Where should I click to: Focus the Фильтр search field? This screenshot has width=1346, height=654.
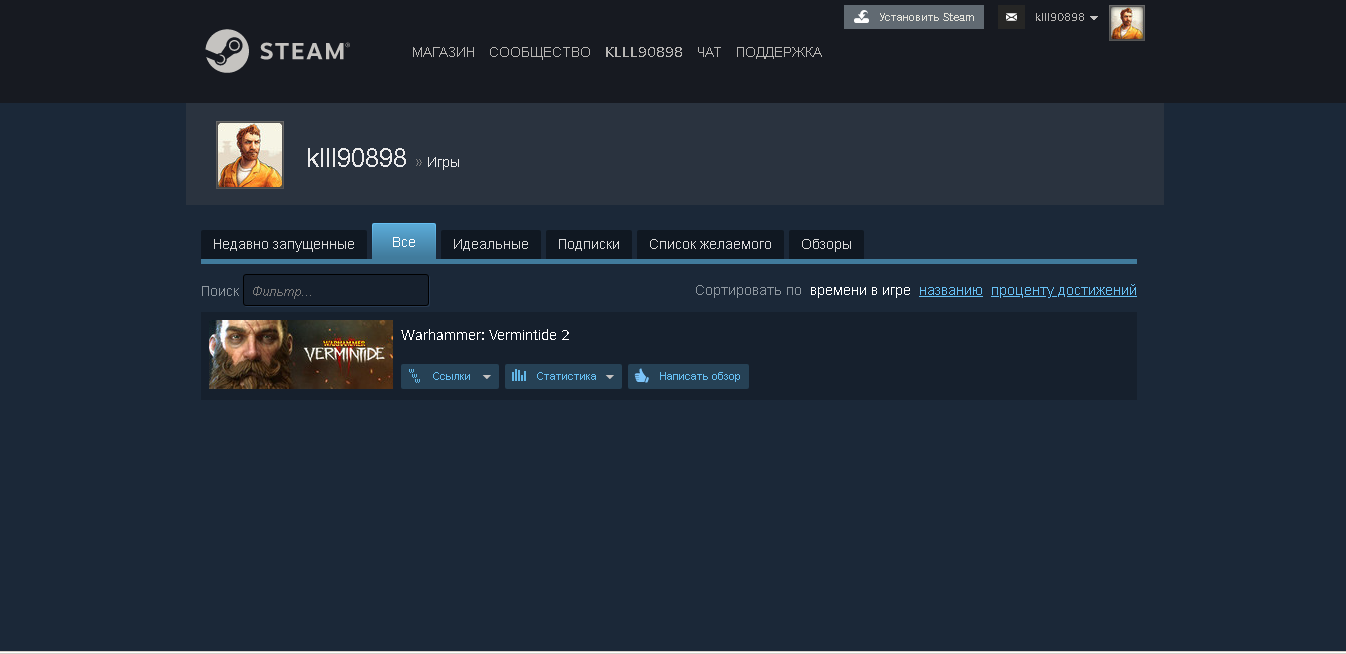coord(336,290)
